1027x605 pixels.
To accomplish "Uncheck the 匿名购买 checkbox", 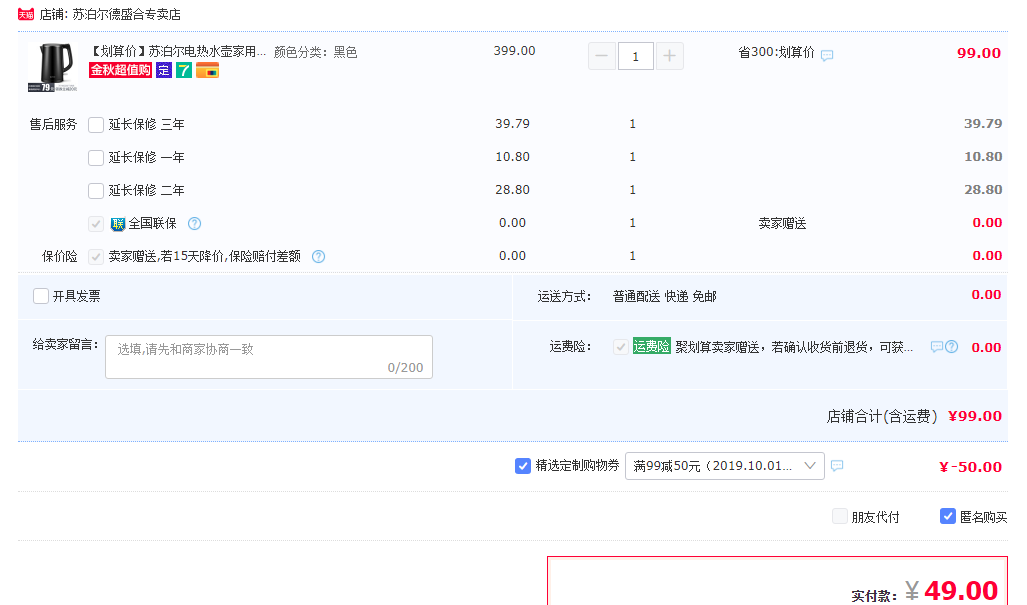I will coord(948,517).
